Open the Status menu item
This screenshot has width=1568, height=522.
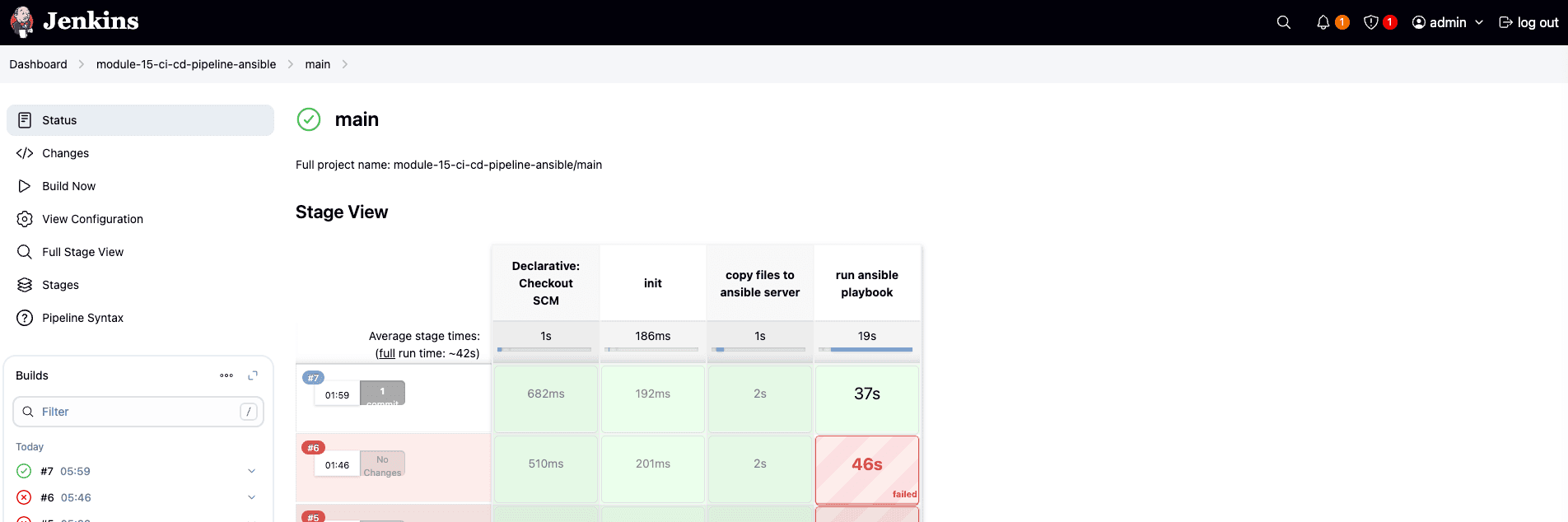coord(140,120)
